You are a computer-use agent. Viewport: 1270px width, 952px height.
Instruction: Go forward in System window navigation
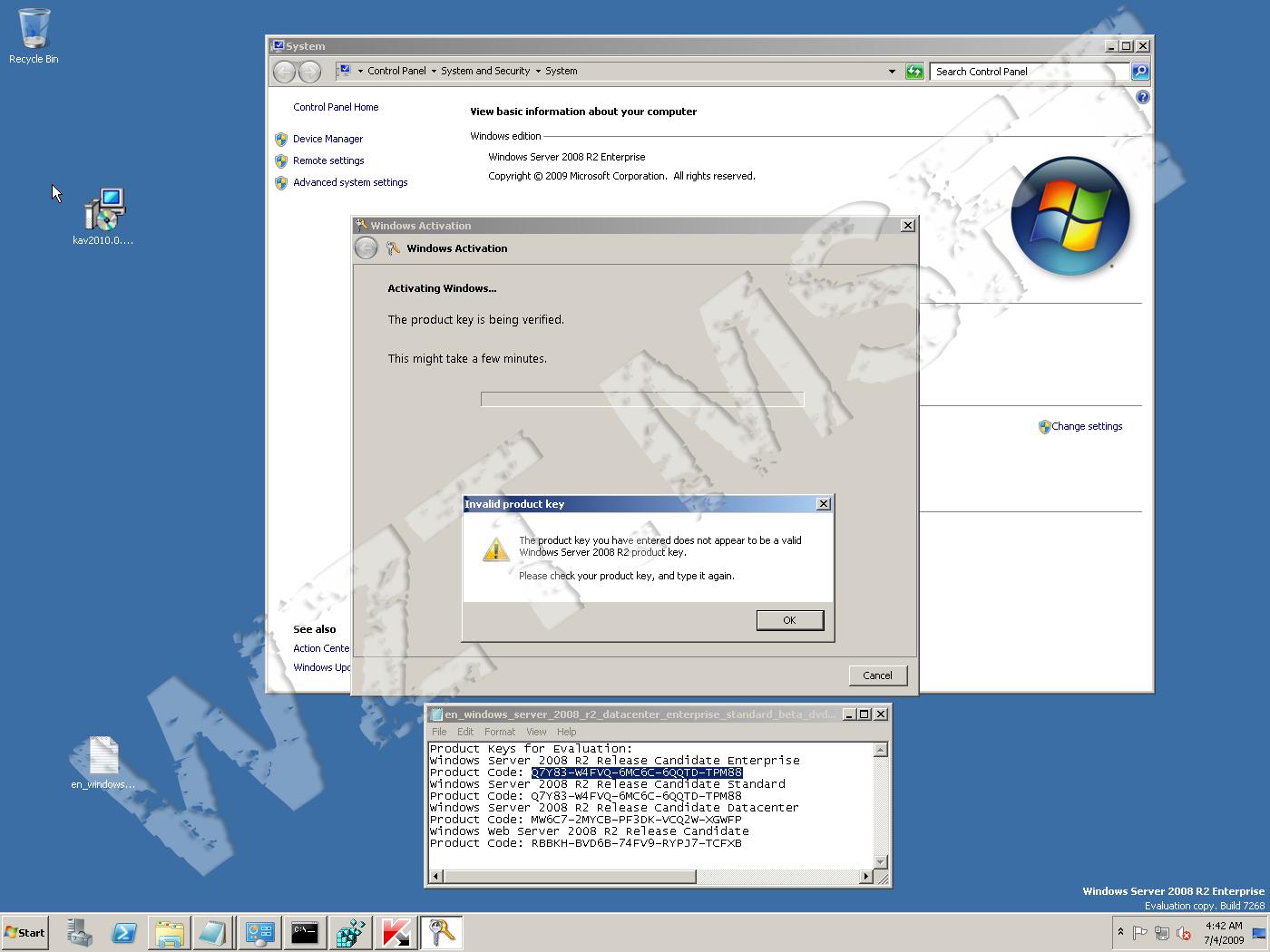309,72
